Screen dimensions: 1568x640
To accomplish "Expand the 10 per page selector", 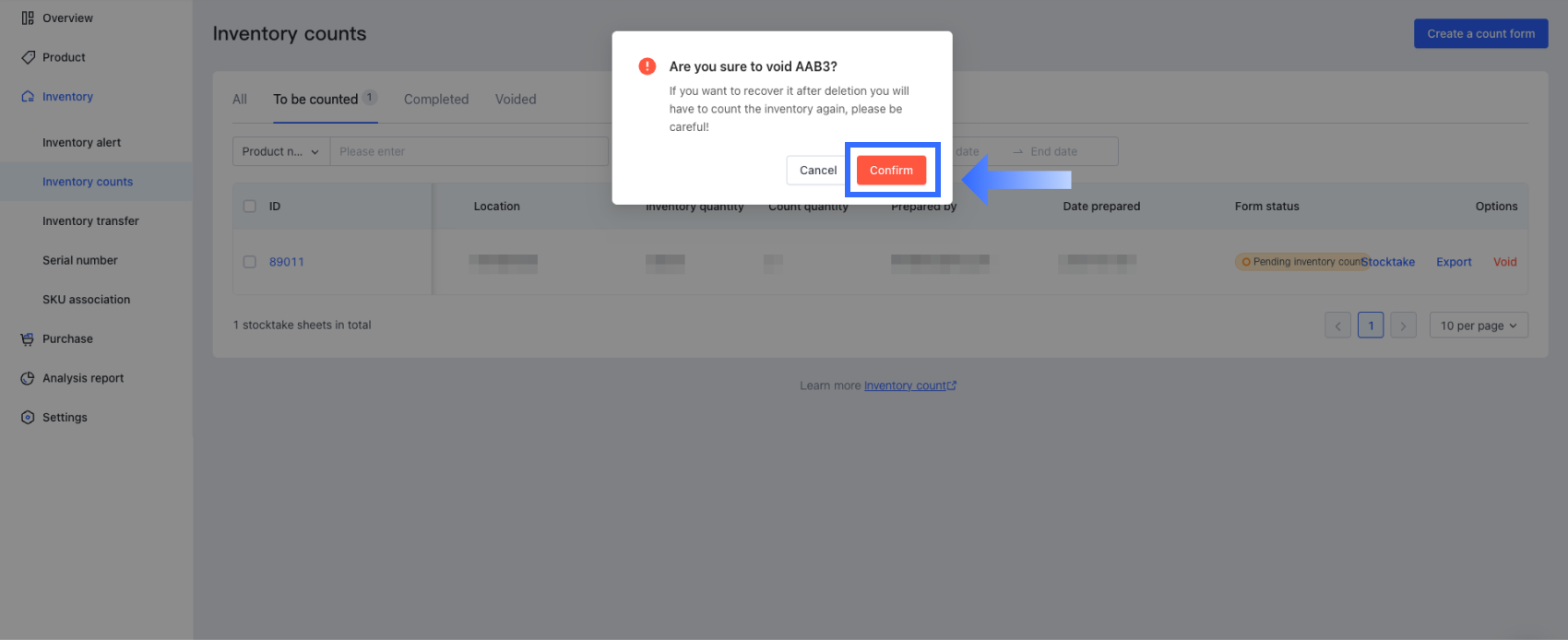I will pos(1478,326).
